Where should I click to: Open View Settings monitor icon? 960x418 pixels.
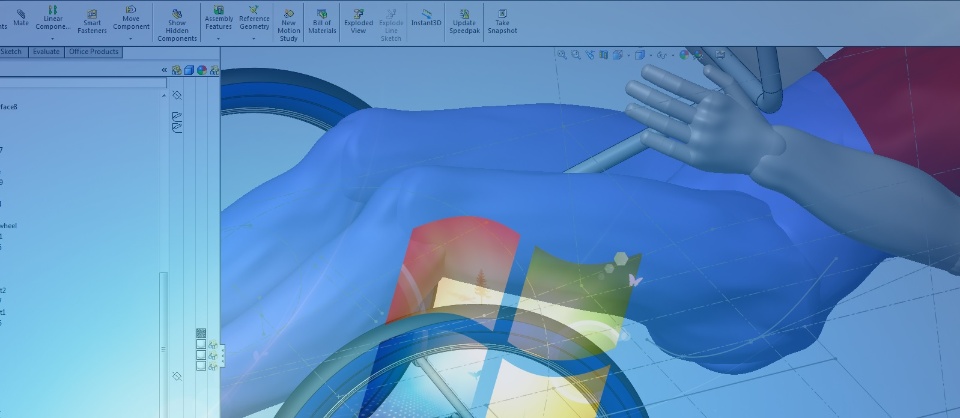click(720, 54)
